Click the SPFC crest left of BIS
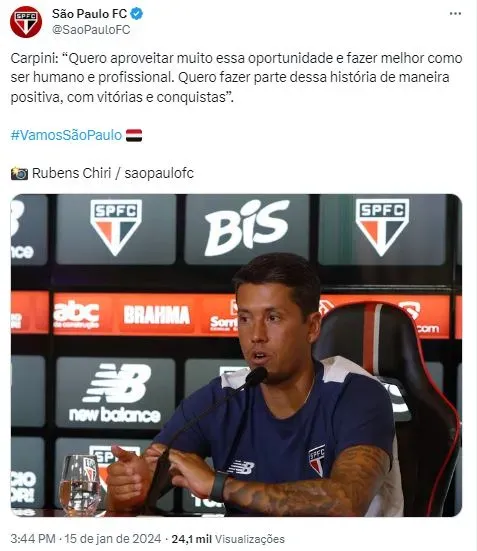 [116, 227]
